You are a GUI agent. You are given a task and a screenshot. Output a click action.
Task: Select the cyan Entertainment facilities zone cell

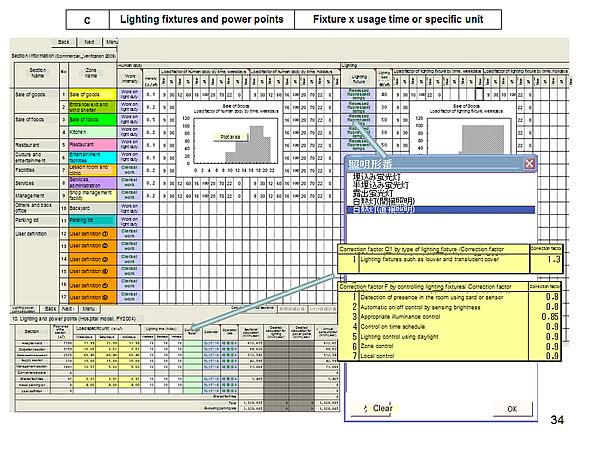click(x=92, y=158)
